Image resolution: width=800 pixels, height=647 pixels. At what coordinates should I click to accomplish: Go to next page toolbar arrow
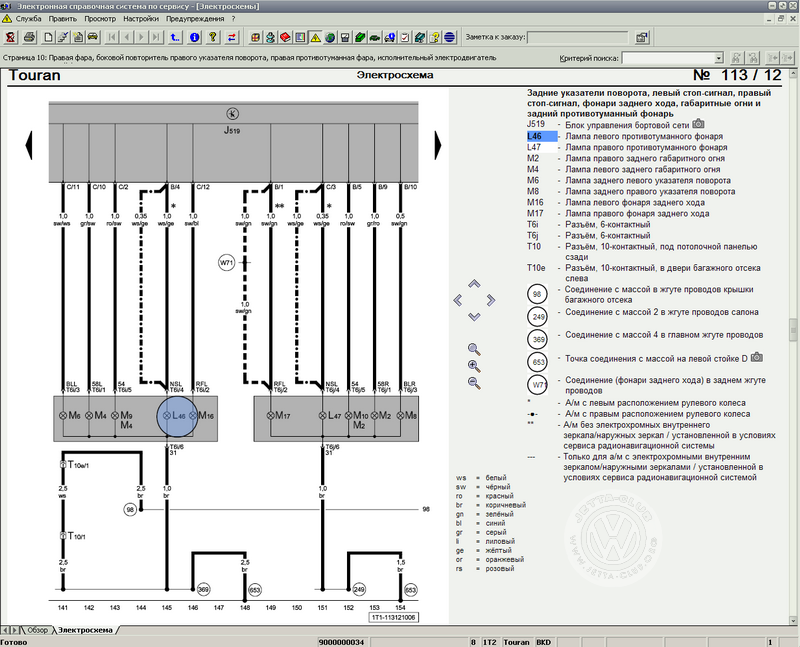click(142, 37)
